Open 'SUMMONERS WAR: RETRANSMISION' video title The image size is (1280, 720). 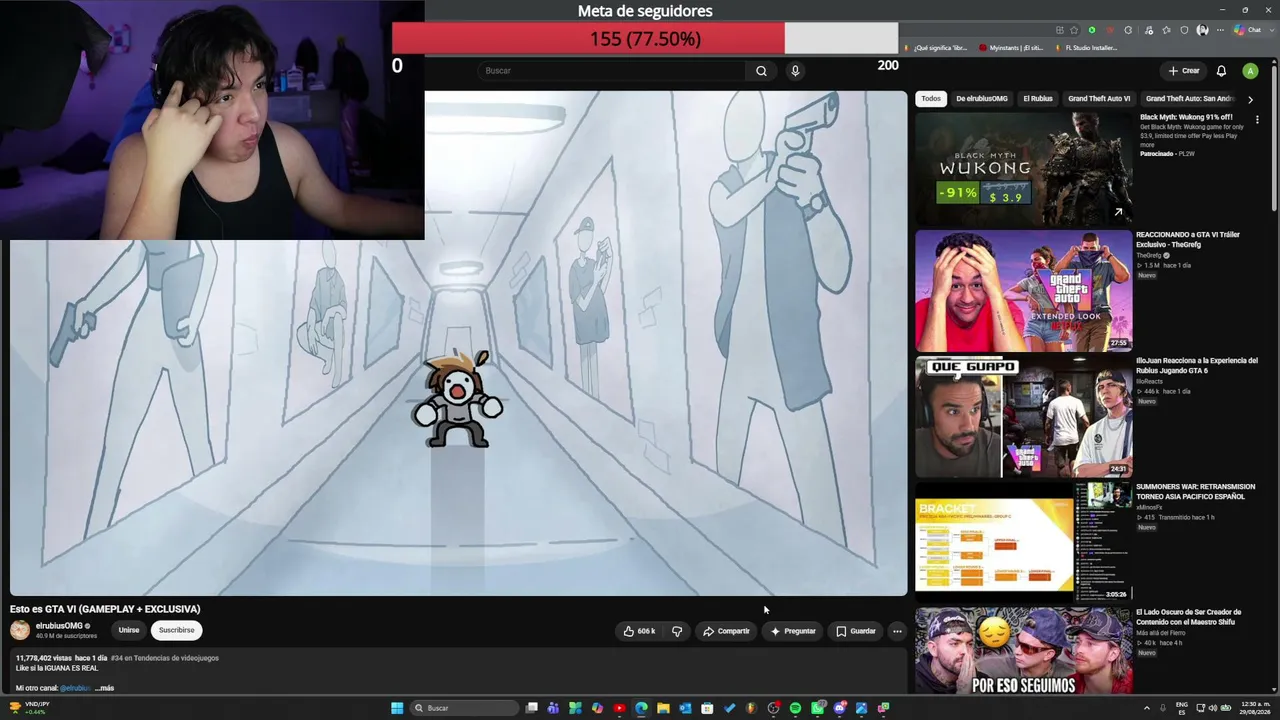pyautogui.click(x=1195, y=491)
